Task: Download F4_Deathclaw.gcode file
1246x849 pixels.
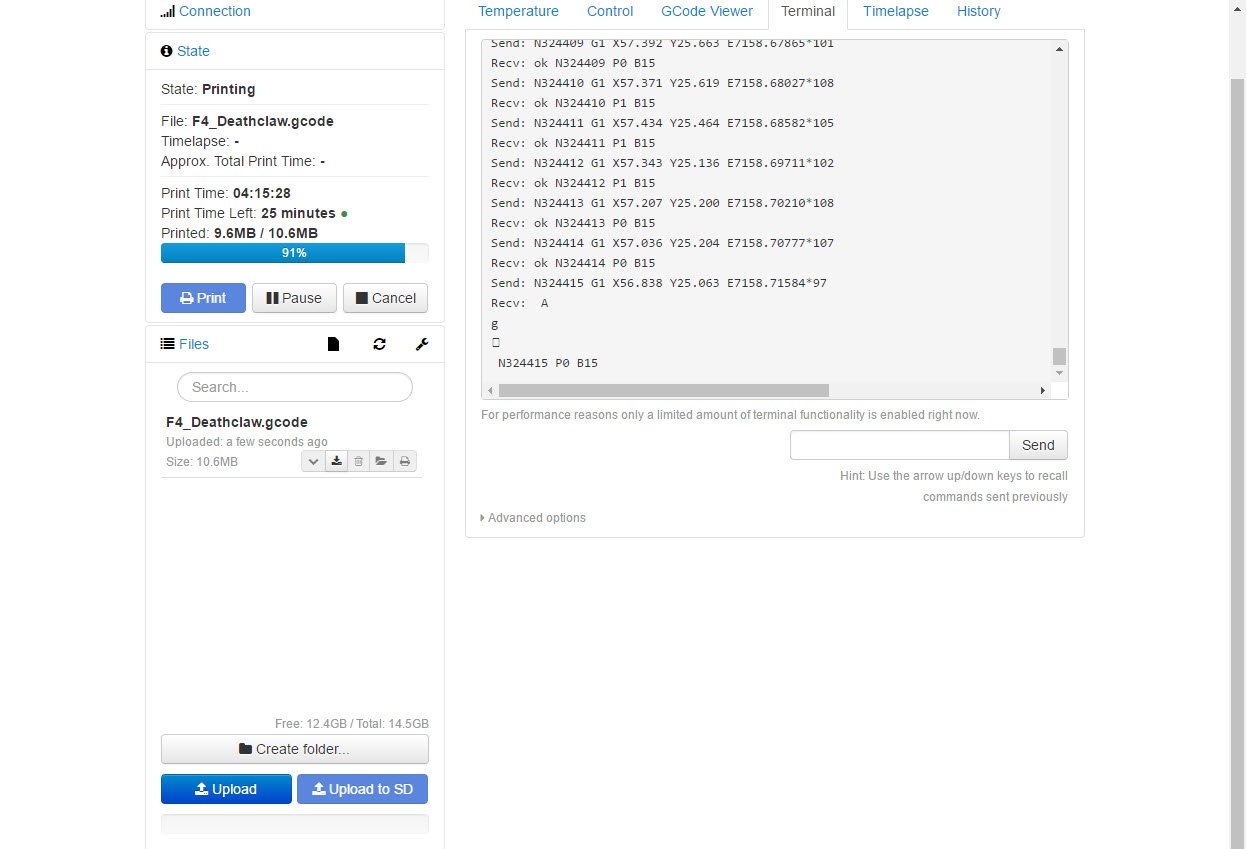Action: click(336, 461)
